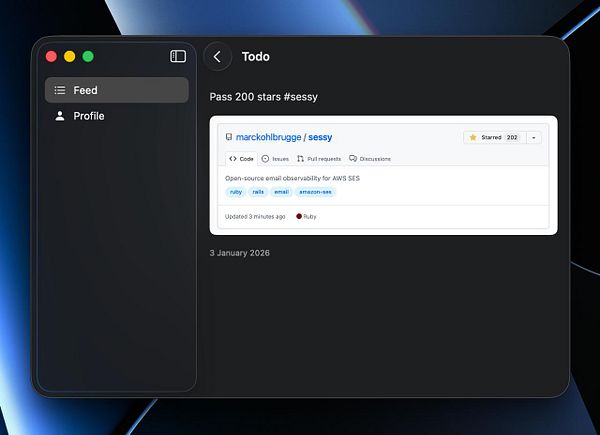Click 'Updated 3 minutes ago' text
Screen dimensions: 600x435
click(x=255, y=217)
